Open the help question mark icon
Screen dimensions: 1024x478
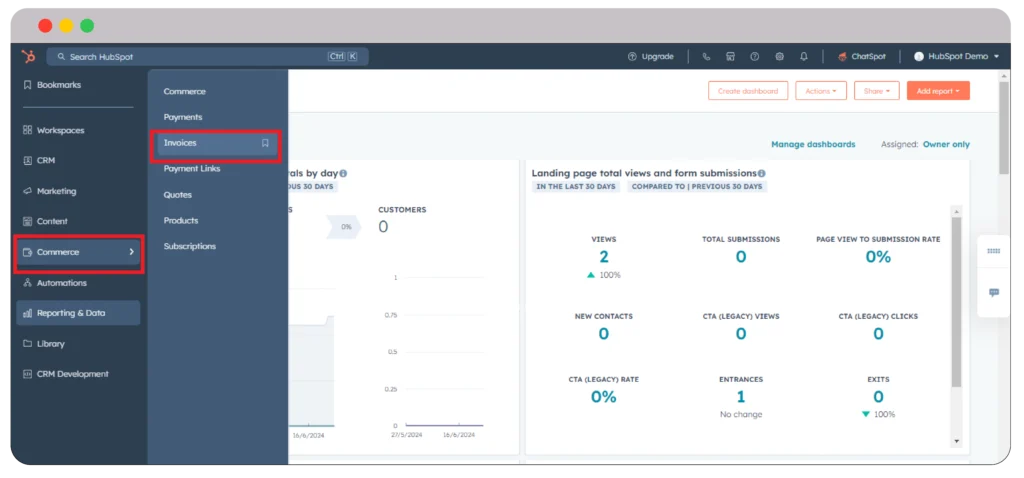[755, 57]
